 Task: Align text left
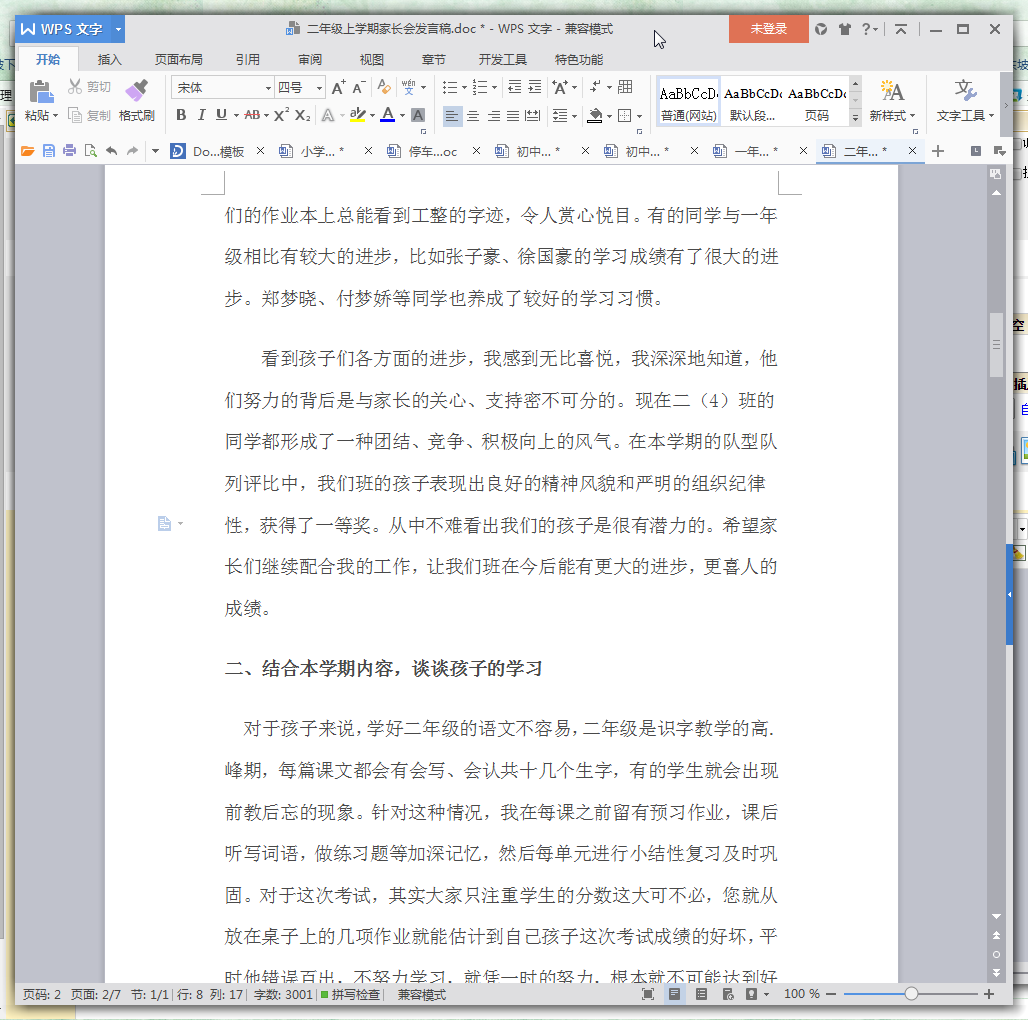(452, 116)
